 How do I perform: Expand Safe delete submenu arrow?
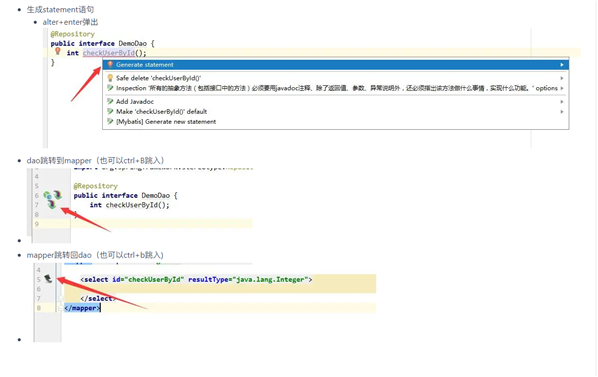(x=562, y=78)
